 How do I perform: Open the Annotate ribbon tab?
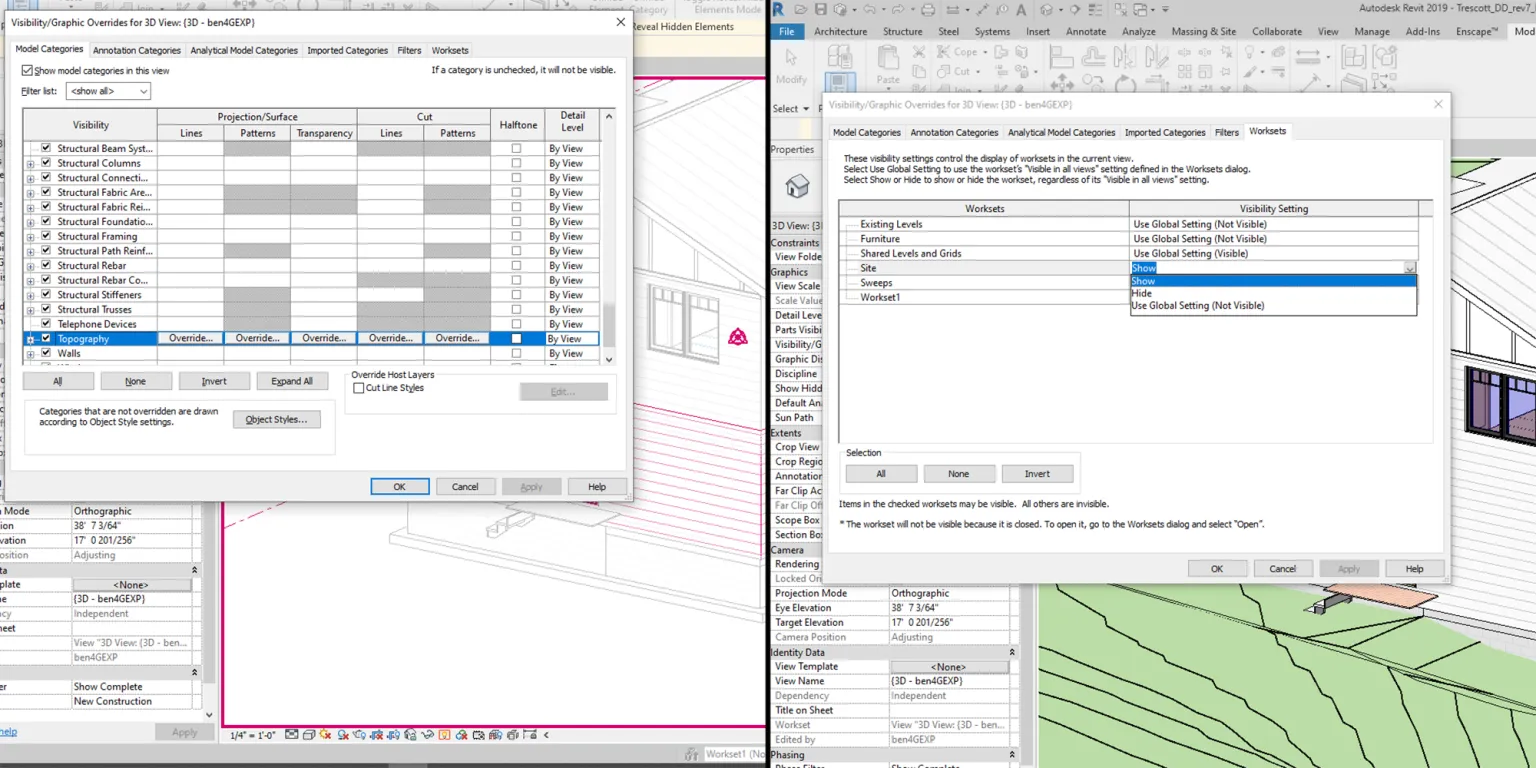(x=1087, y=31)
